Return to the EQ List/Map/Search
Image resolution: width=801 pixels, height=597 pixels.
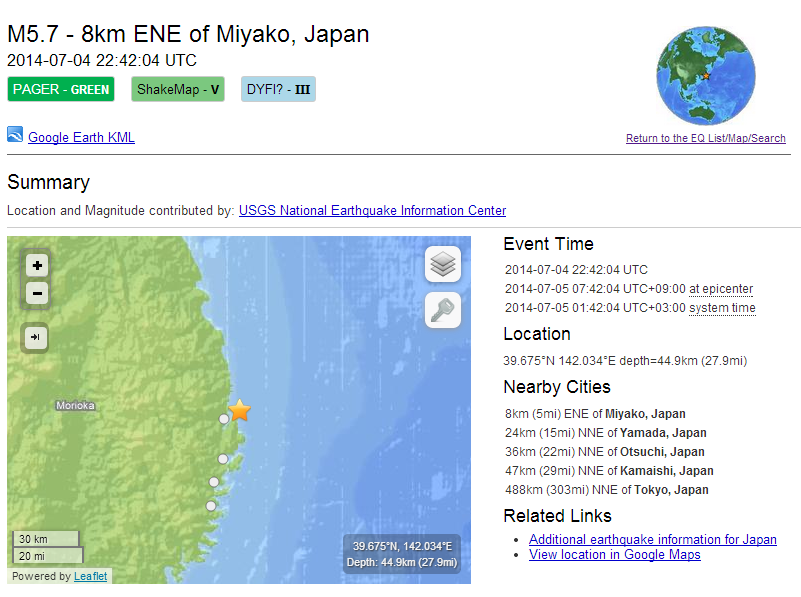pos(705,139)
